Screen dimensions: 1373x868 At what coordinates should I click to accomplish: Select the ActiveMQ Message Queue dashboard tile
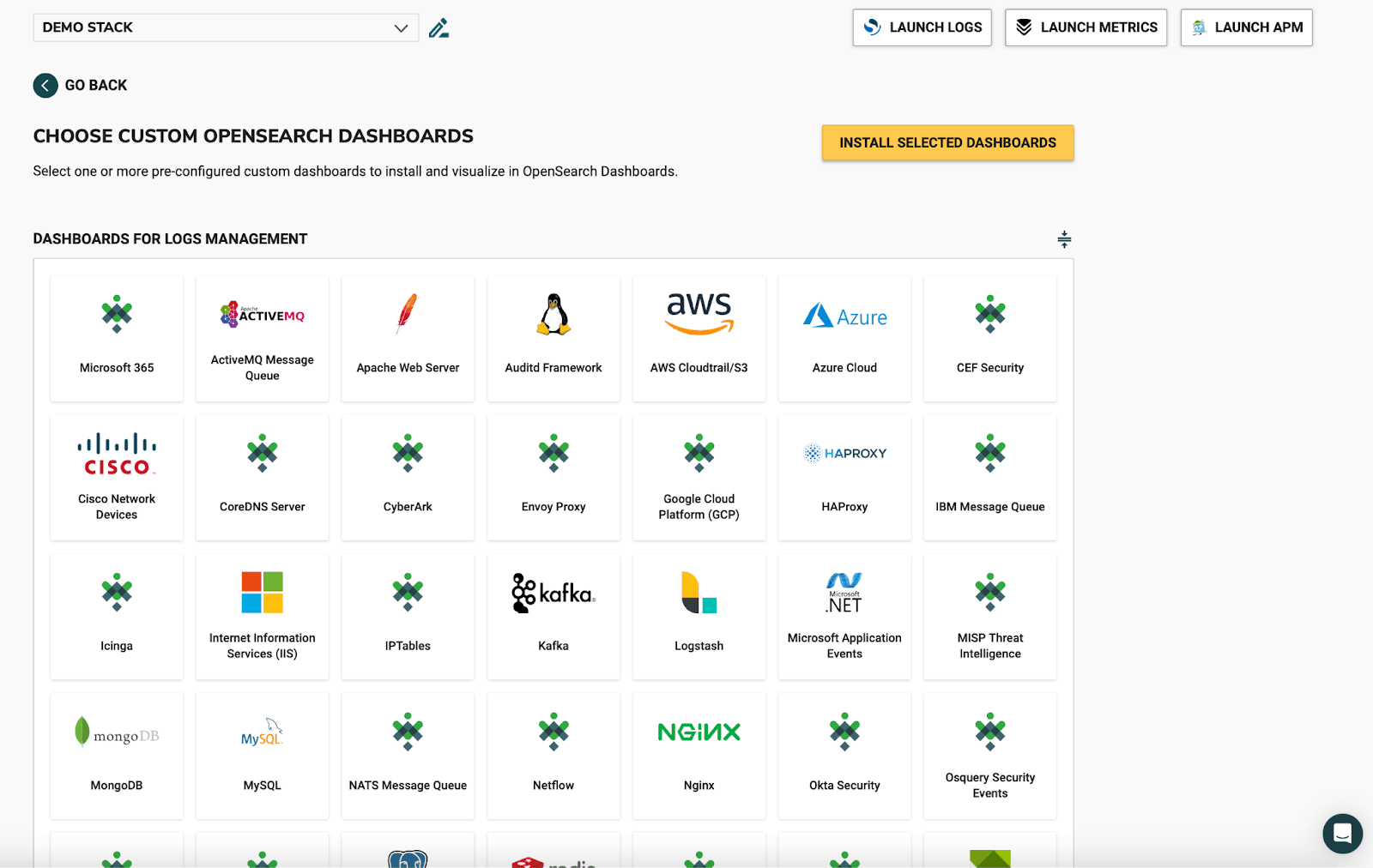[x=262, y=339]
